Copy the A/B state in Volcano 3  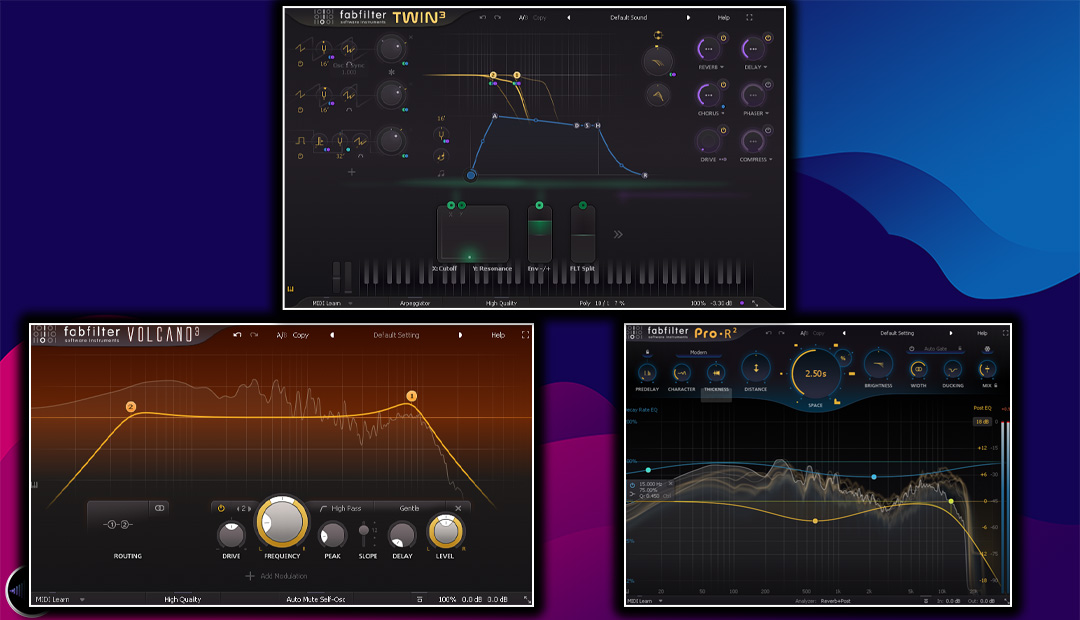coord(301,335)
